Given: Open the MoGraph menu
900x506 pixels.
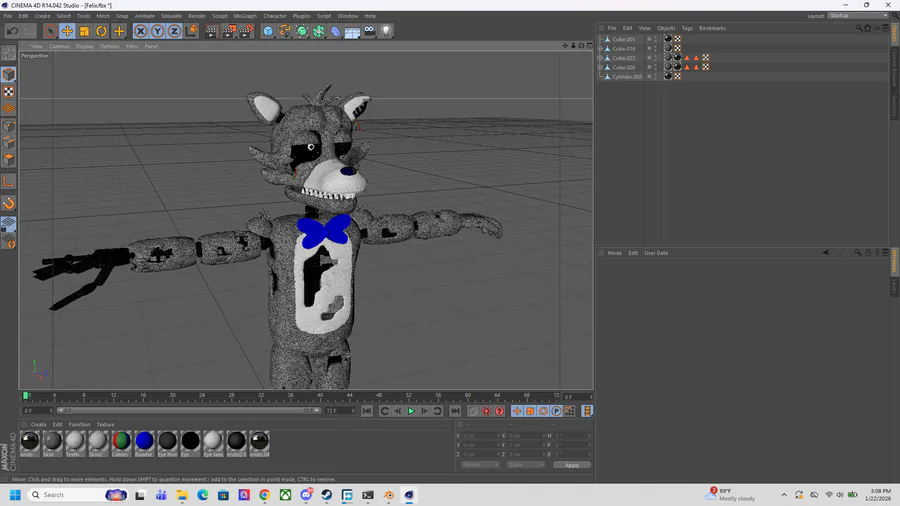Looking at the screenshot, I should [245, 16].
